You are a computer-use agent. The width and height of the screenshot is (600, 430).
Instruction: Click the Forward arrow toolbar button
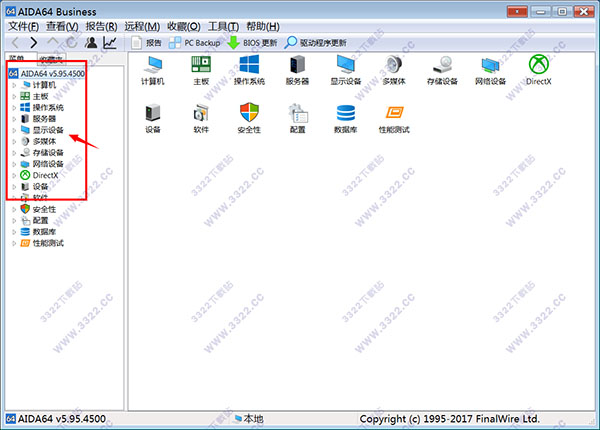pyautogui.click(x=34, y=42)
